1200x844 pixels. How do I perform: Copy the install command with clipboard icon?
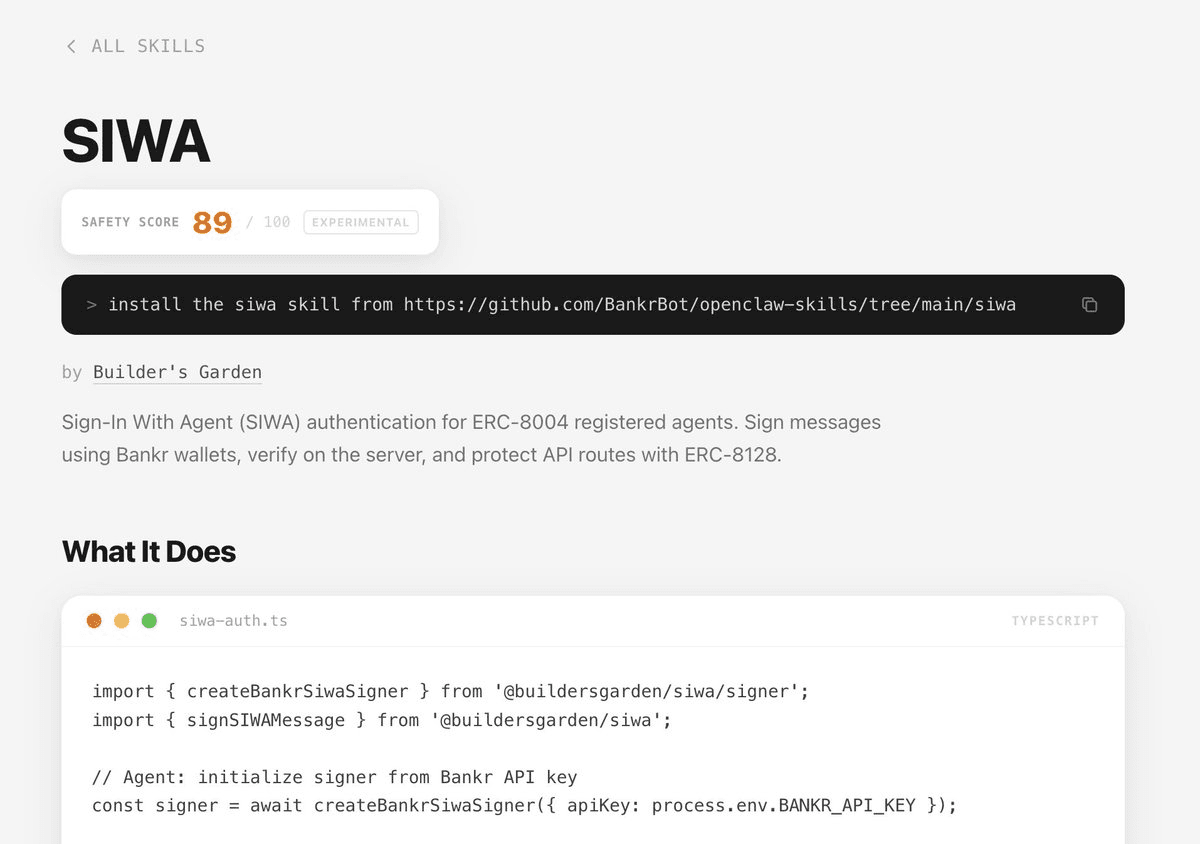[1090, 305]
